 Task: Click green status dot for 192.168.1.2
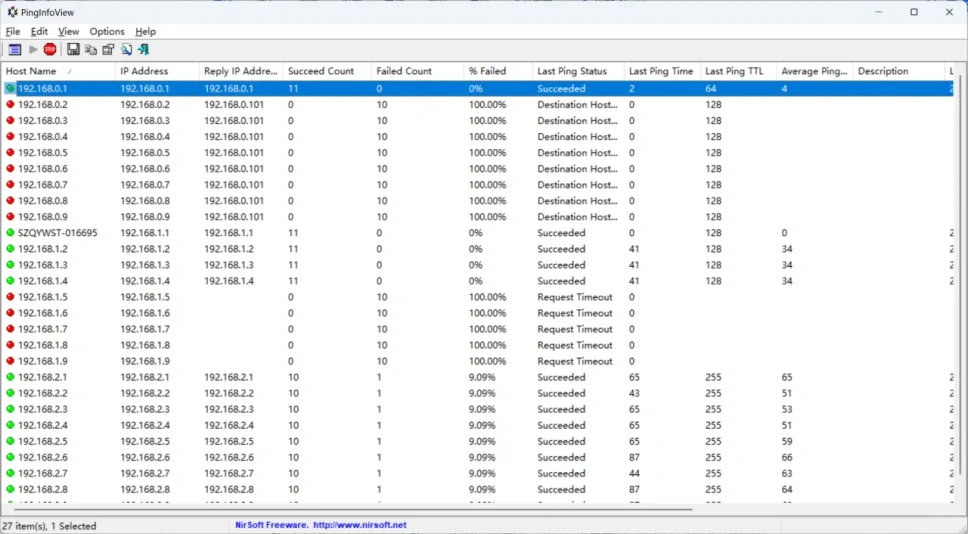pos(10,249)
